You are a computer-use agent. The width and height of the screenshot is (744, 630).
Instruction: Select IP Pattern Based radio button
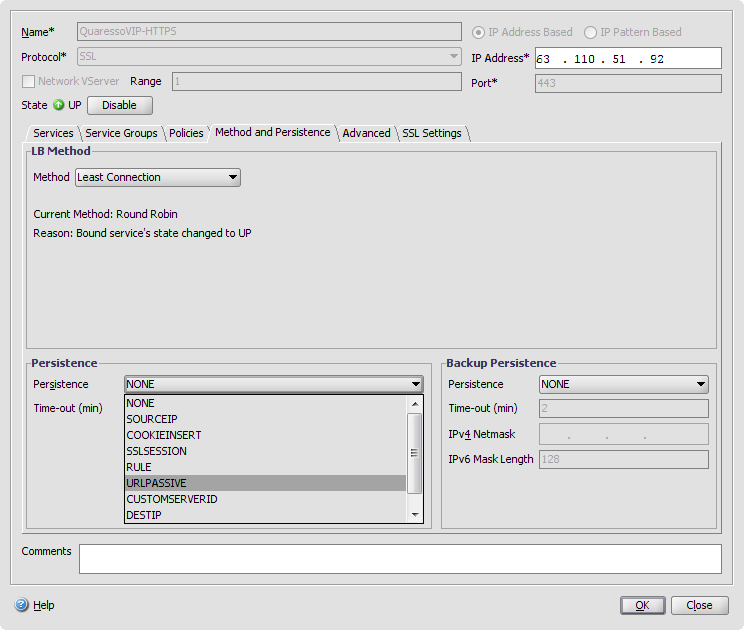pos(591,32)
